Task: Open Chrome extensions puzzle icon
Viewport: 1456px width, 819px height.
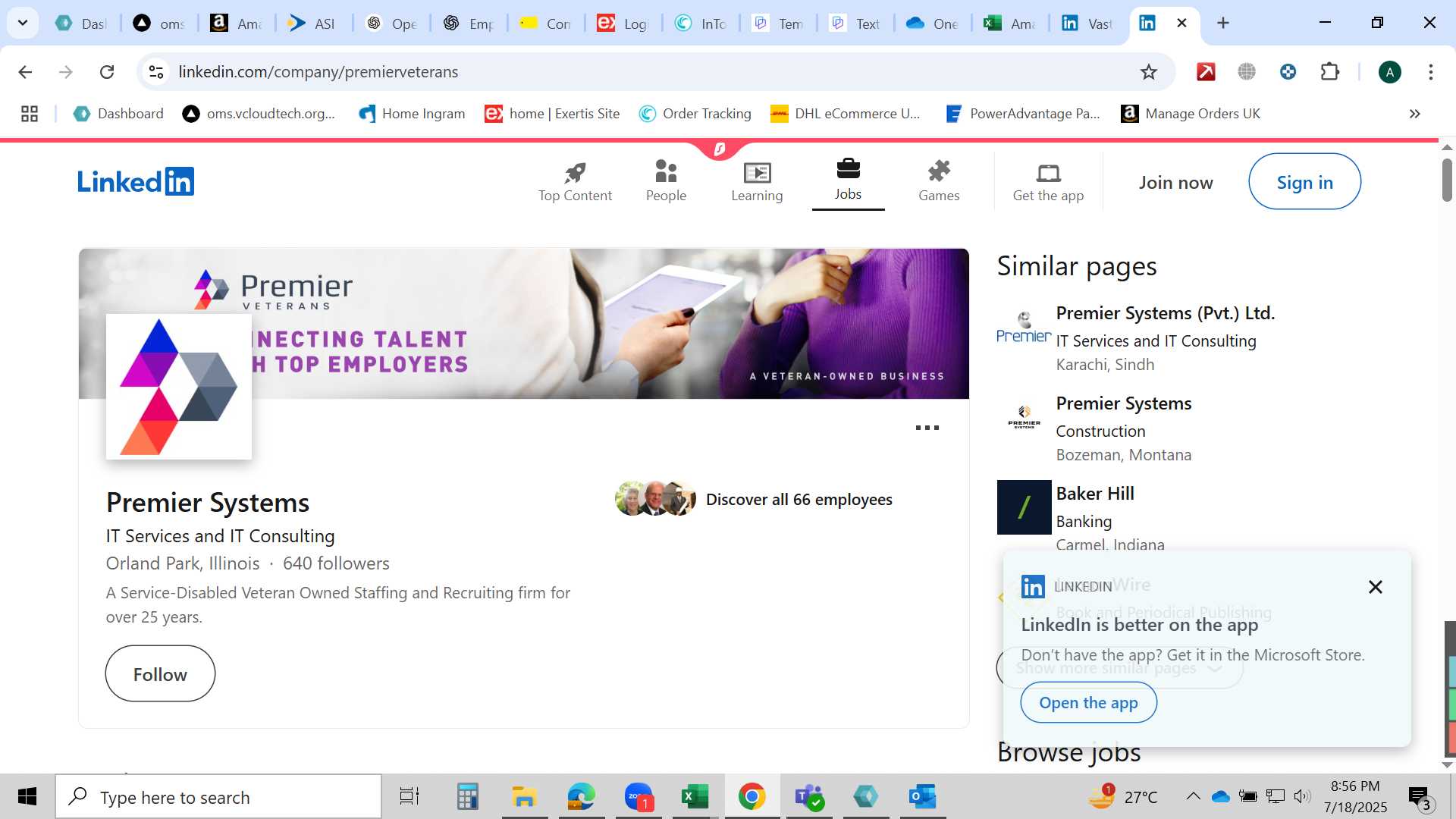Action: (x=1330, y=72)
